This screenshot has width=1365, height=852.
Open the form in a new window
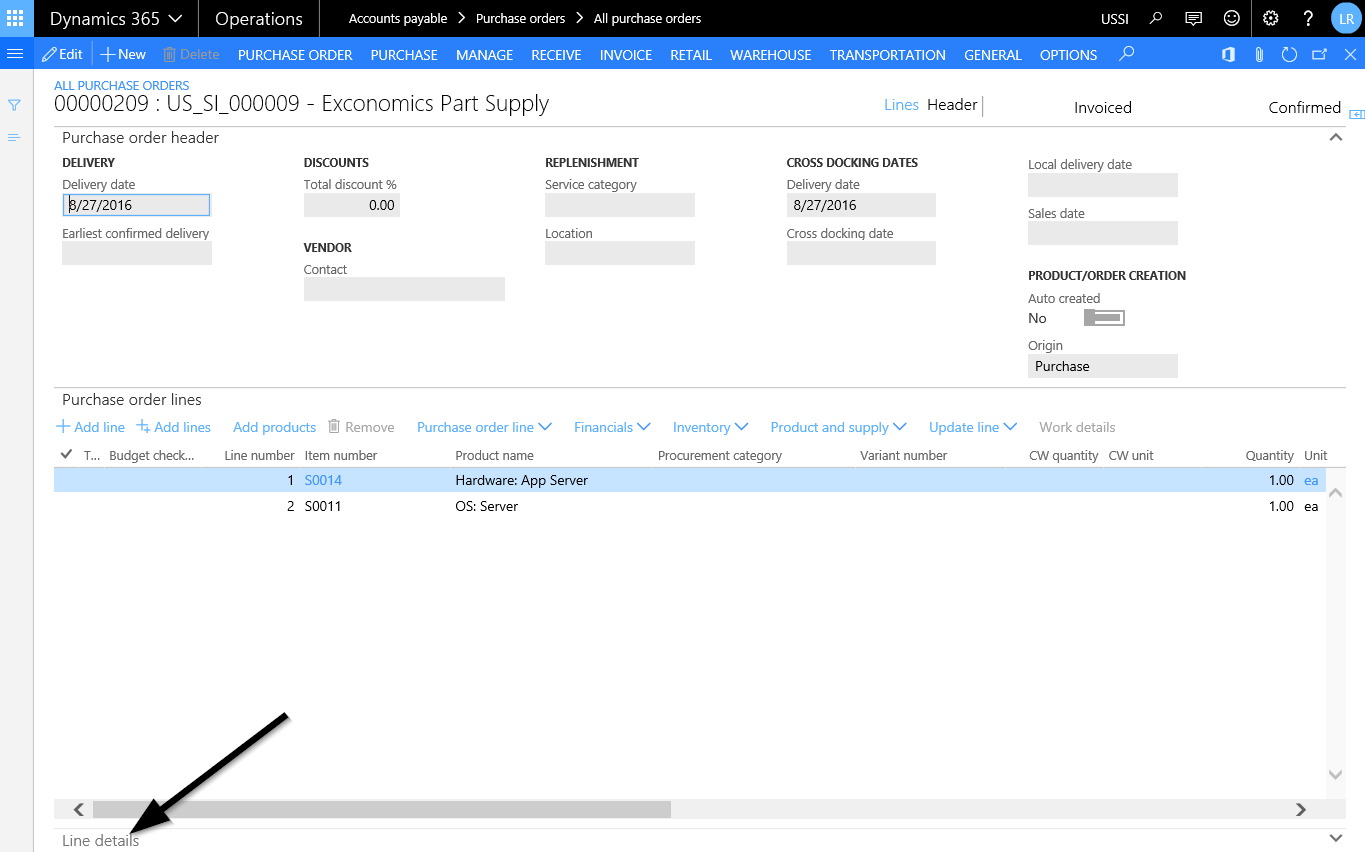point(1319,55)
